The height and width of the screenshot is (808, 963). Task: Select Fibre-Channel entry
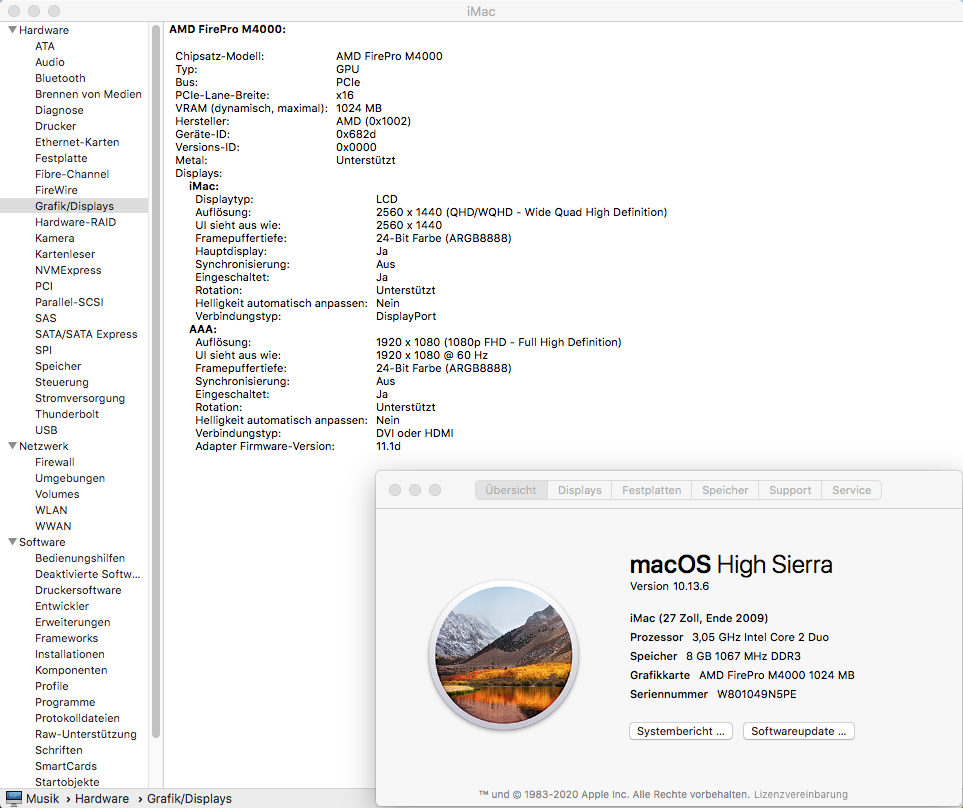coord(72,174)
